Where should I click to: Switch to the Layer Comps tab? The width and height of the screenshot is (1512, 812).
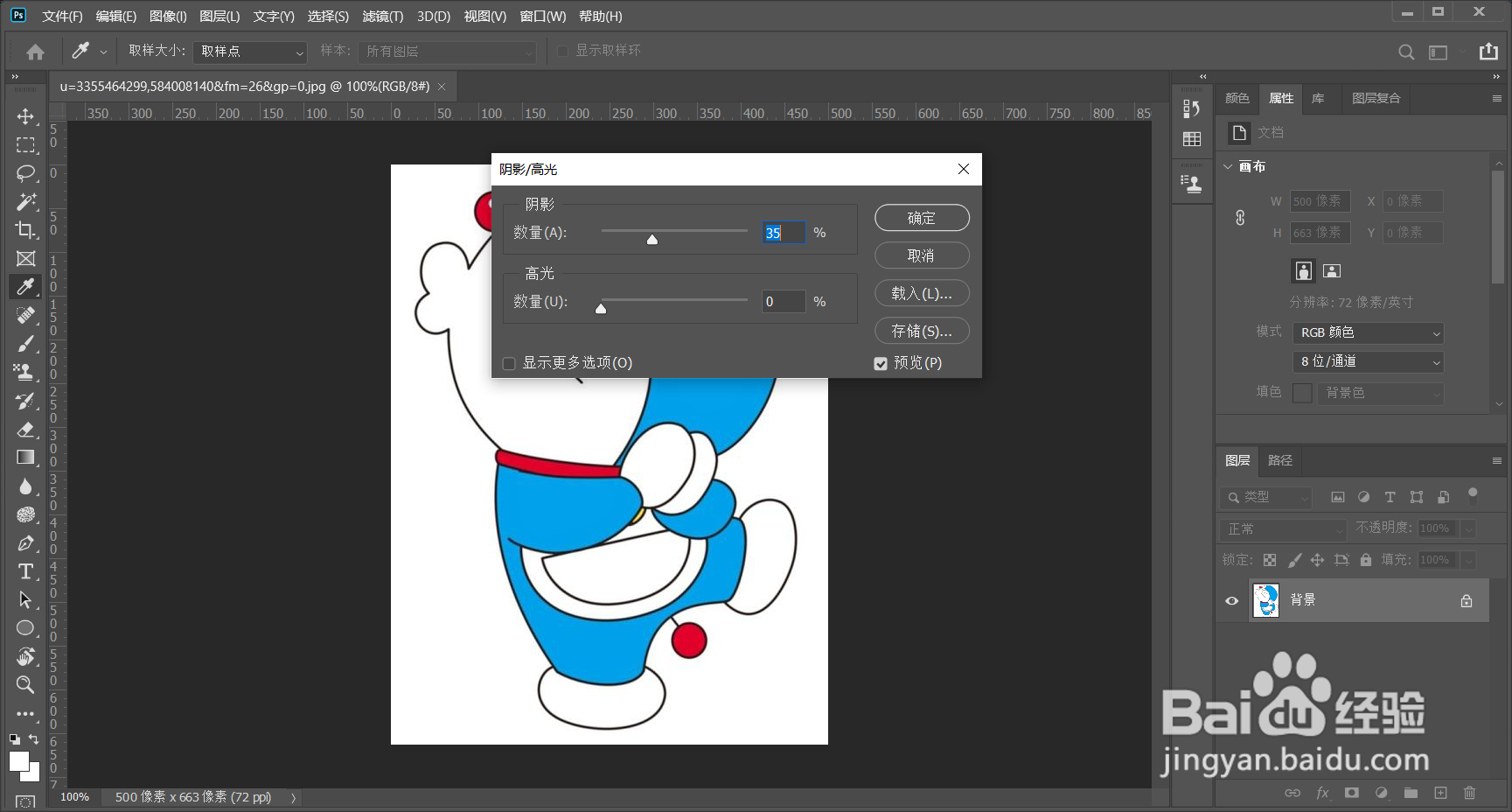pyautogui.click(x=1376, y=98)
